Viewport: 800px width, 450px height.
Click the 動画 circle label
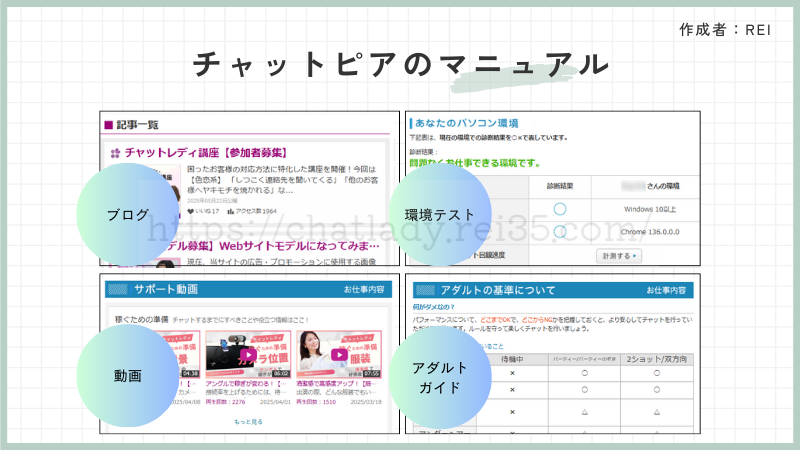128,376
